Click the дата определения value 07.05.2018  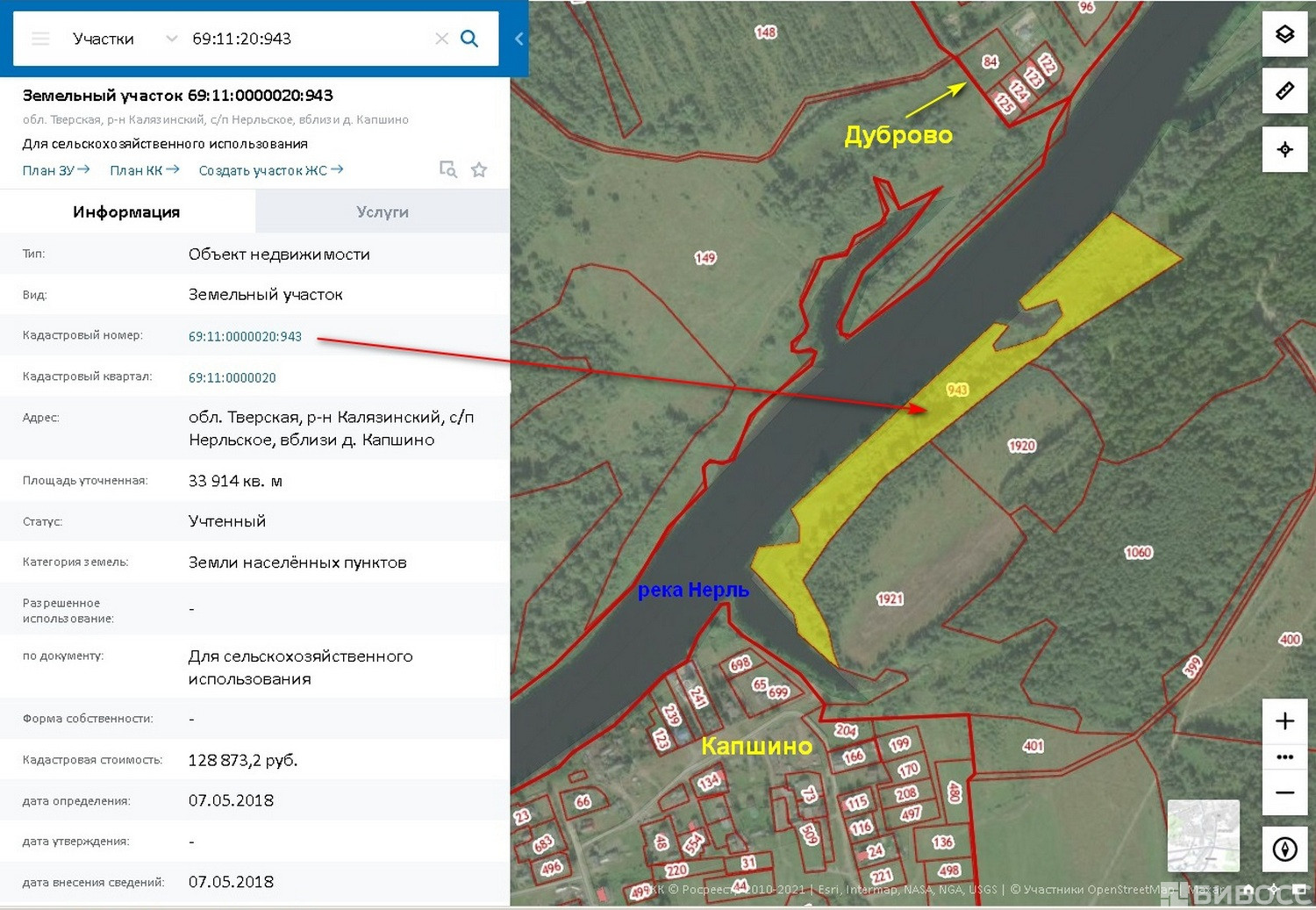231,800
